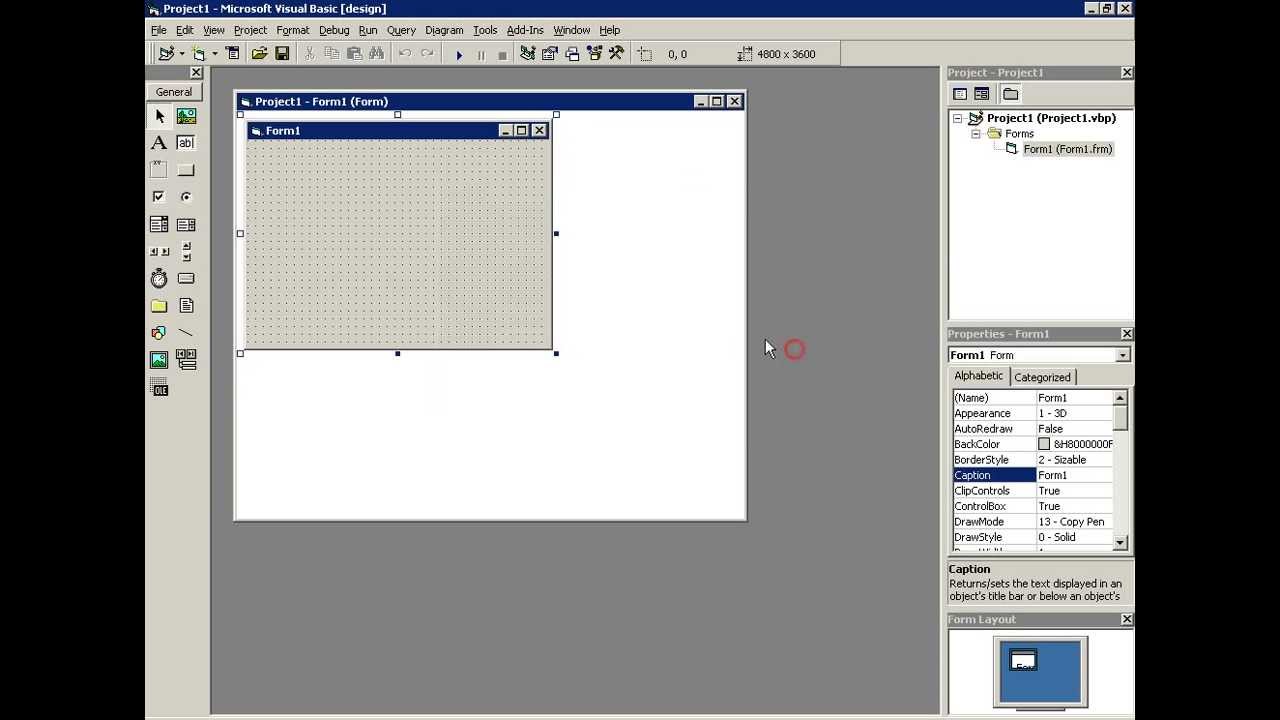Select the ListBox control tool
Image resolution: width=1280 pixels, height=720 pixels.
pyautogui.click(x=186, y=224)
